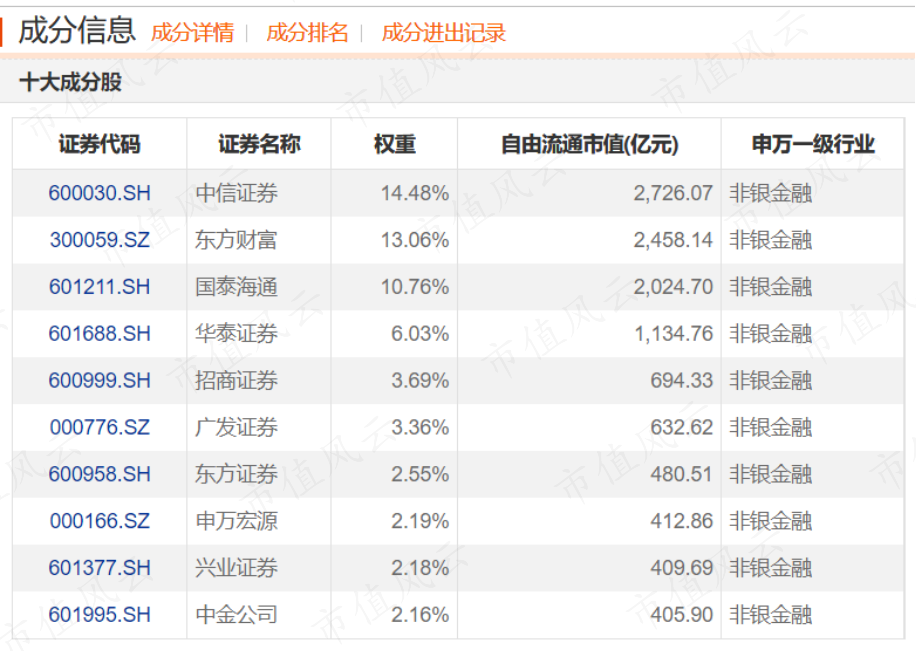Image resolution: width=916 pixels, height=651 pixels.
Task: Click the 6.03% weight value
Action: 420,334
